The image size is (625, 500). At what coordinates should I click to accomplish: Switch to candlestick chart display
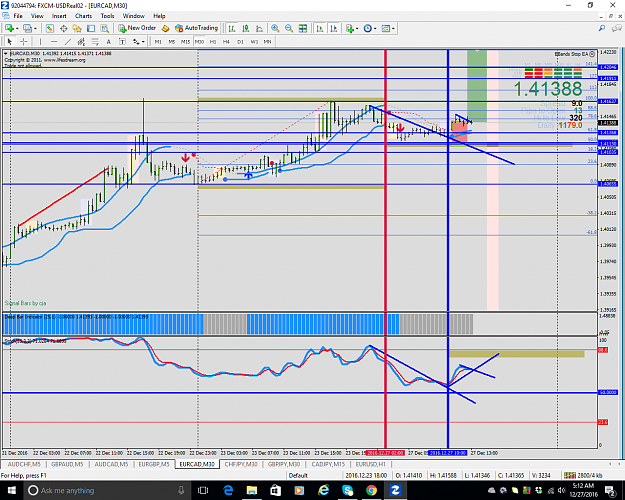(x=246, y=28)
